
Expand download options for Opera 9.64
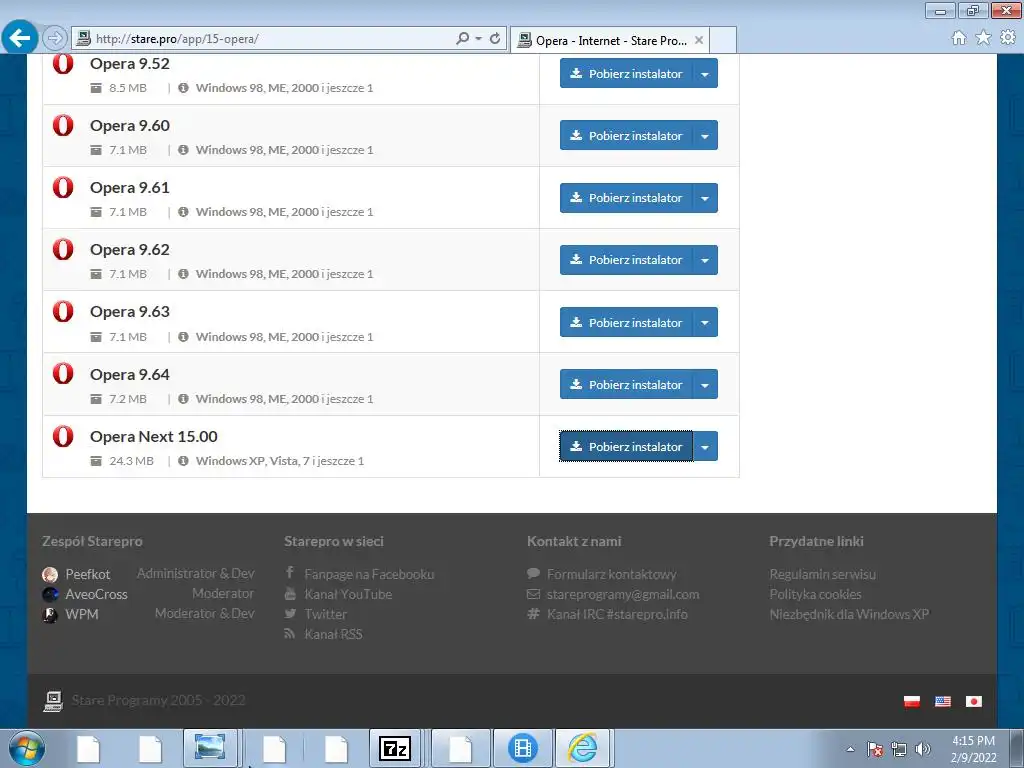pos(705,384)
